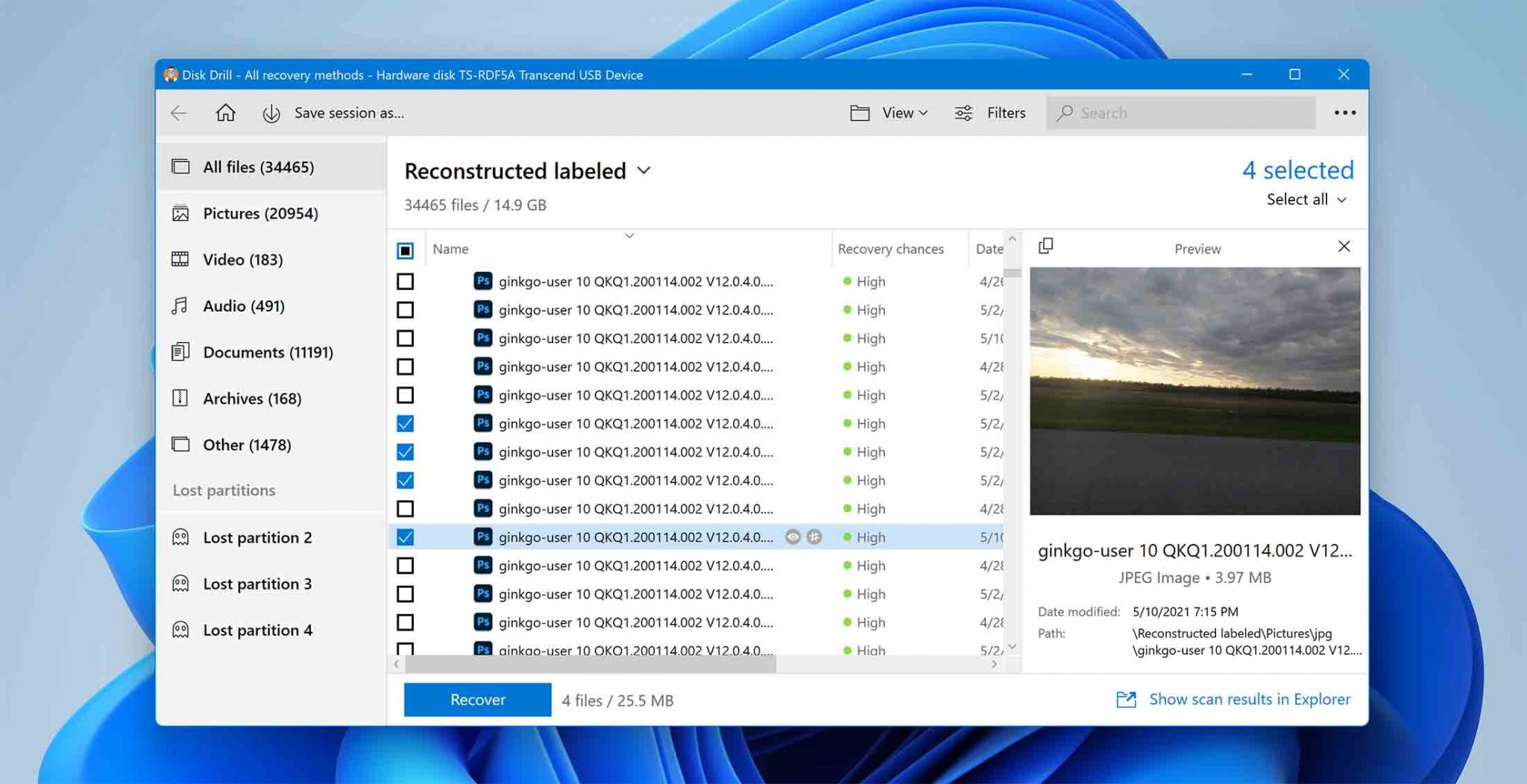Click the Photoshop file icon in highlighted row
Viewport: 1527px width, 784px height.
(482, 537)
